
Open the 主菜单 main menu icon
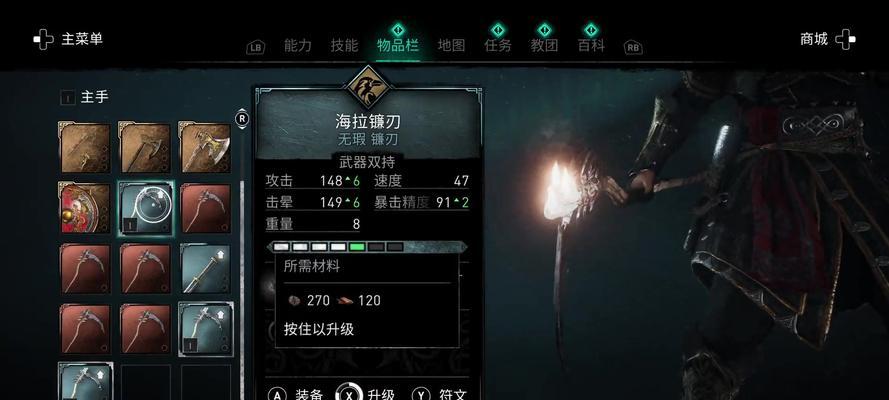44,39
